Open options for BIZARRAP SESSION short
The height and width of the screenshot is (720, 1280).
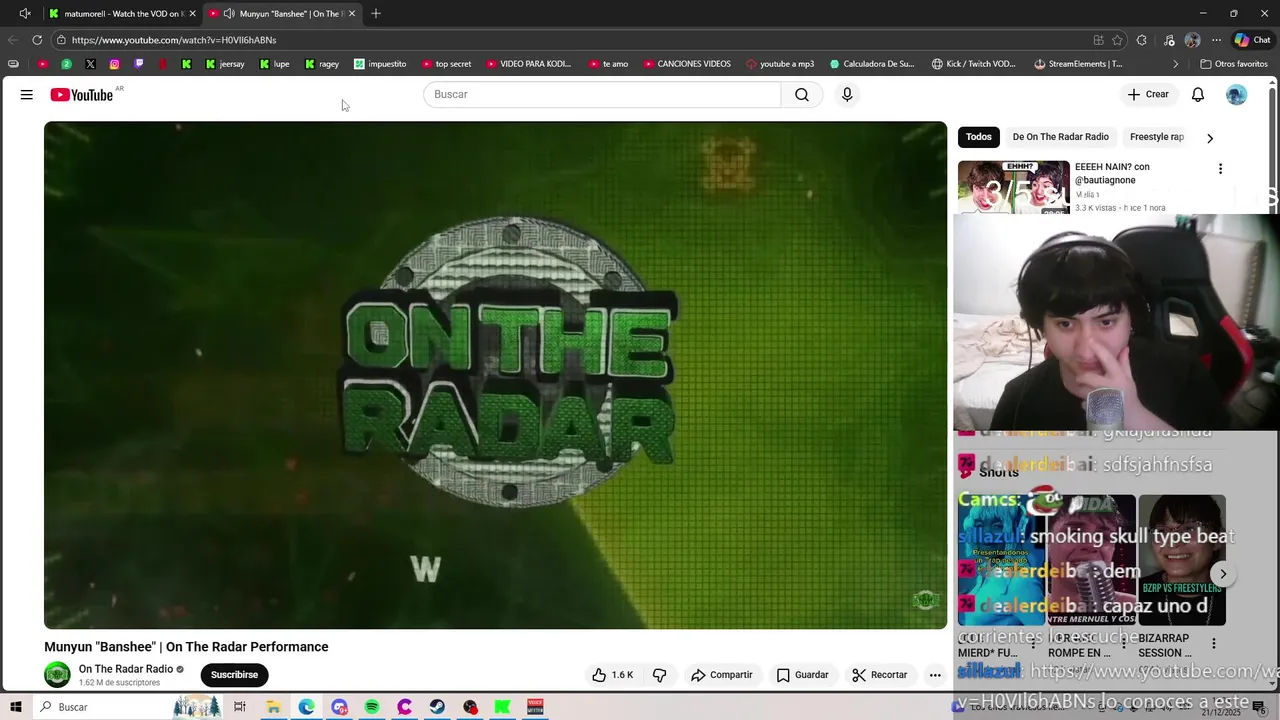[x=1214, y=644]
